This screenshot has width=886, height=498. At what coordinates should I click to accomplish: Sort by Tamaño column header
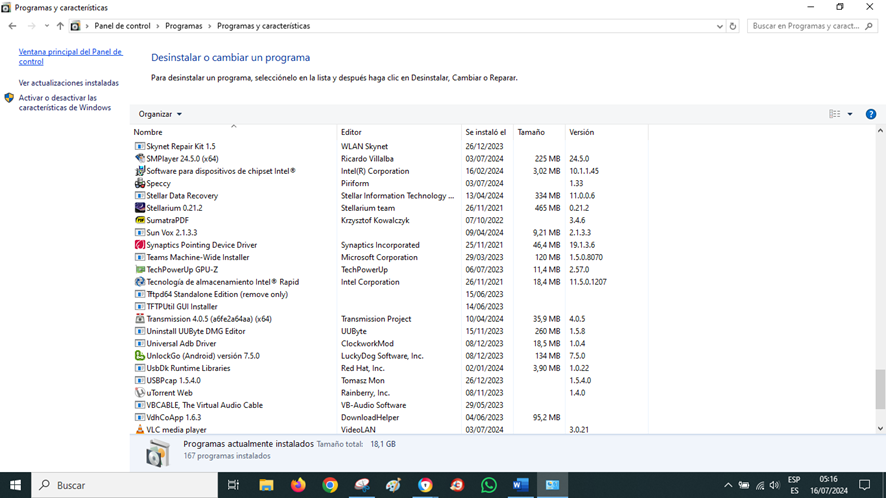click(x=539, y=132)
